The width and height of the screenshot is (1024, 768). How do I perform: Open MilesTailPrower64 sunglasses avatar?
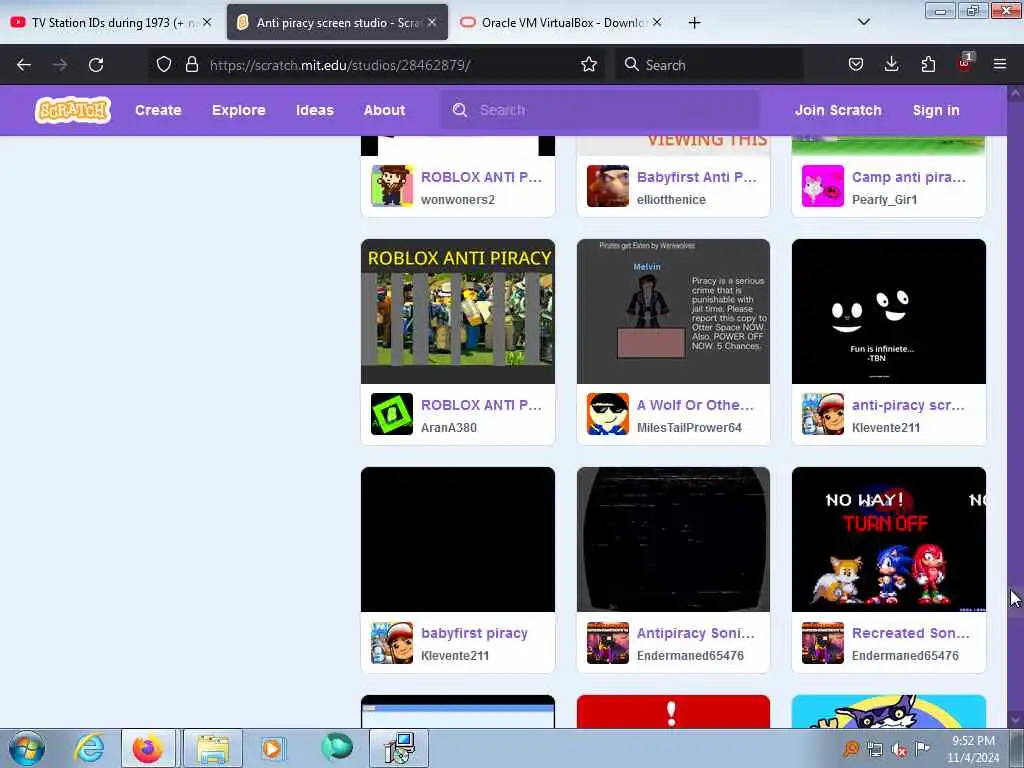coord(607,414)
